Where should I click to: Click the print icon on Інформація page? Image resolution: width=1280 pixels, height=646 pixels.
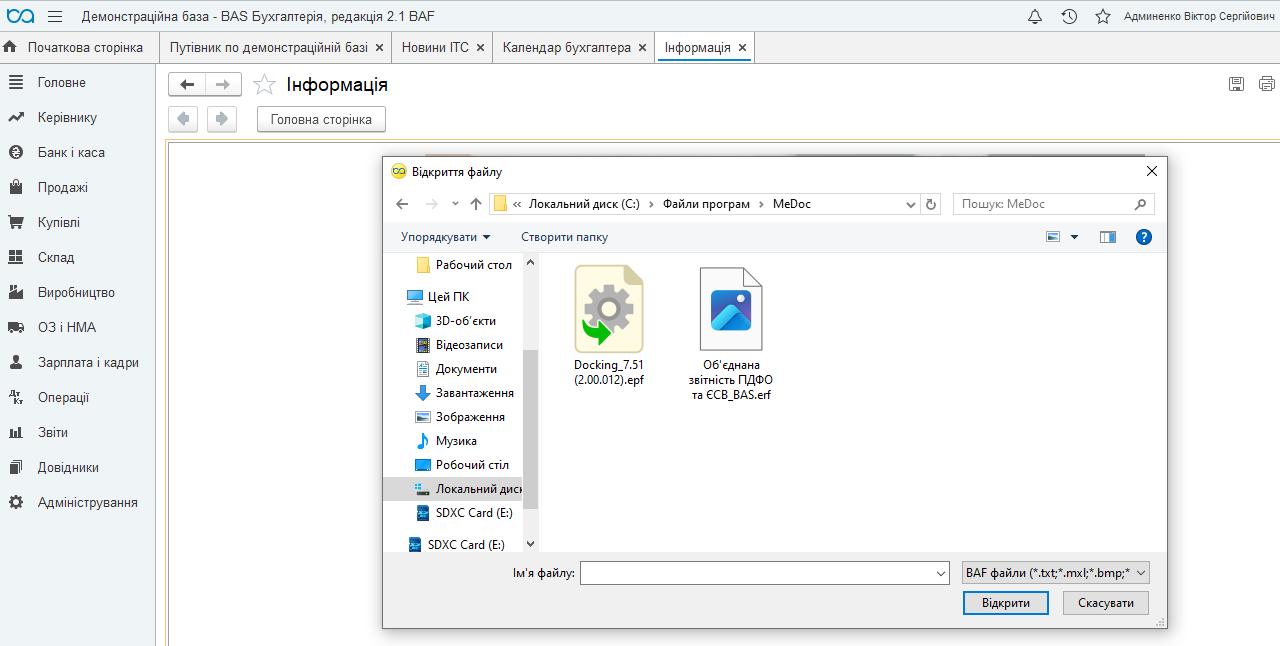(1267, 84)
